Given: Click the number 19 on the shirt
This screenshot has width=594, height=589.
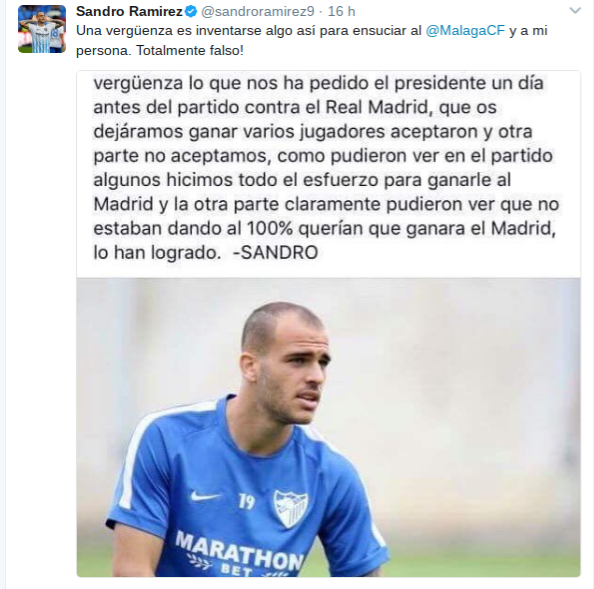Looking at the screenshot, I should [x=246, y=502].
